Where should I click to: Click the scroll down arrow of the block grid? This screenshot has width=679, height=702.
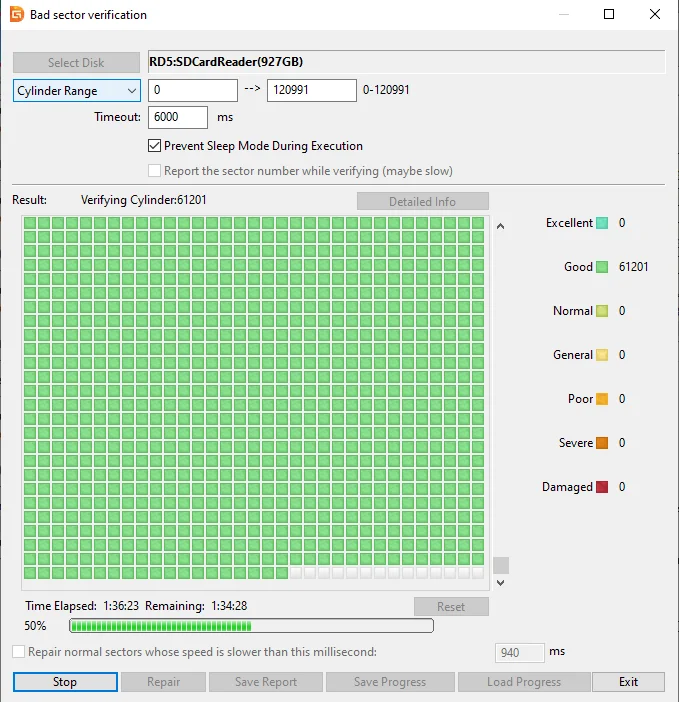coord(501,582)
